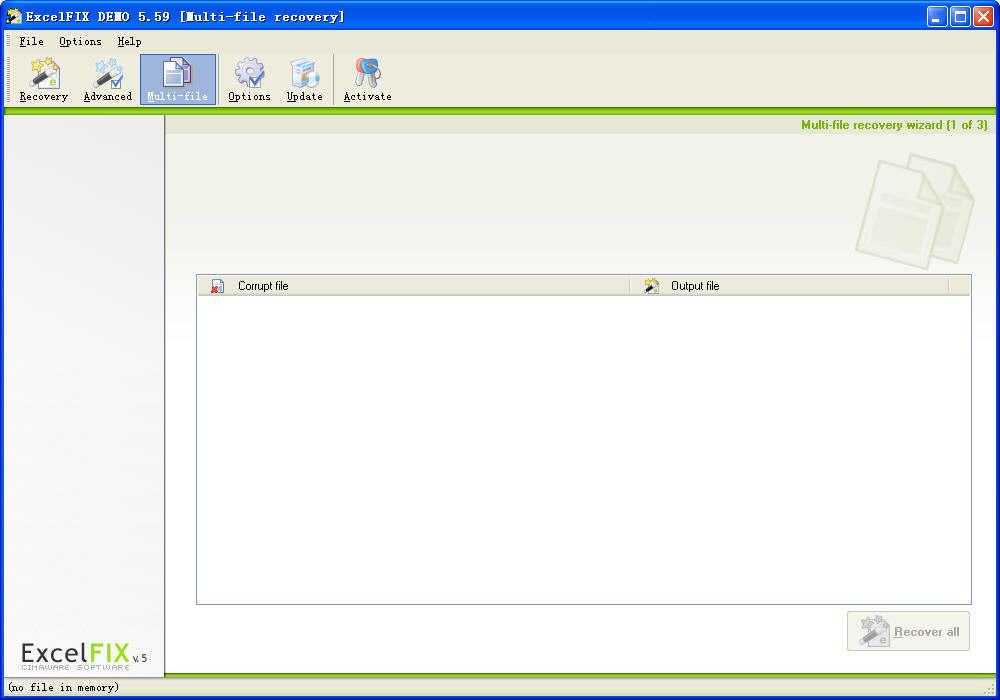This screenshot has height=700, width=1000.
Task: Open the Options menu in the menu bar
Action: click(x=80, y=42)
